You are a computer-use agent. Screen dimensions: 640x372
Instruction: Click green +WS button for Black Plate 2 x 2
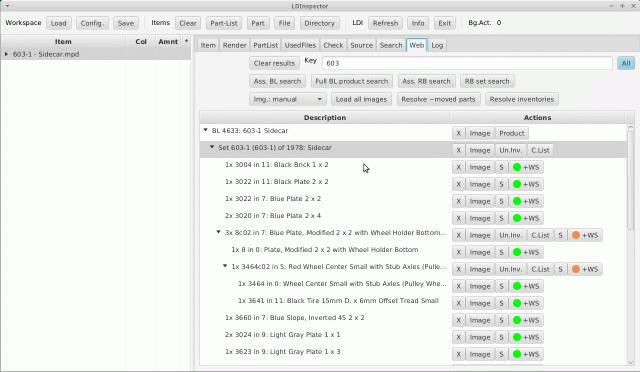pos(526,184)
